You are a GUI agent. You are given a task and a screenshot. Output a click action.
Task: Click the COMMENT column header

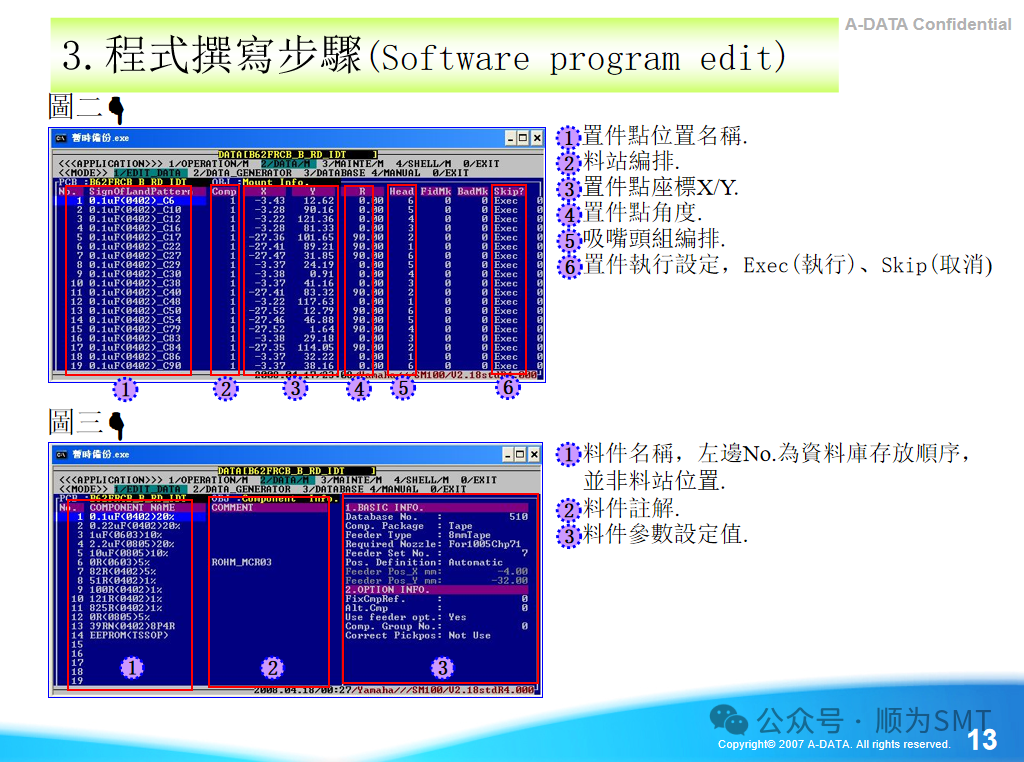click(x=232, y=507)
